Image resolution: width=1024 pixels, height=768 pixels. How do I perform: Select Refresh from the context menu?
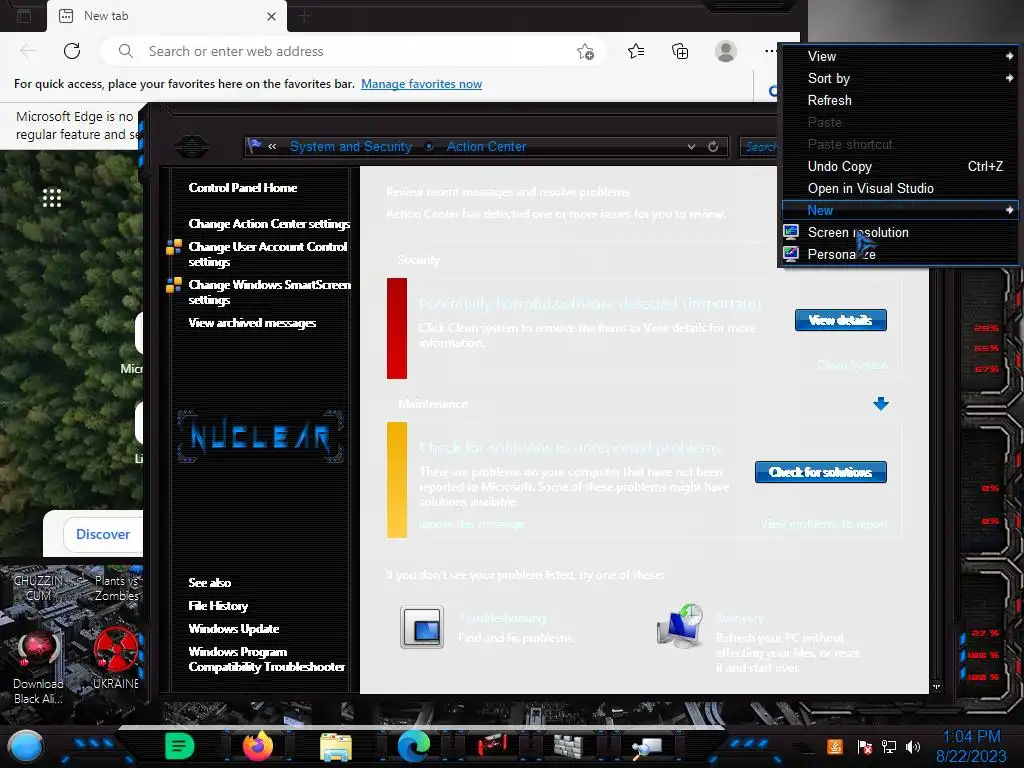click(x=899, y=101)
